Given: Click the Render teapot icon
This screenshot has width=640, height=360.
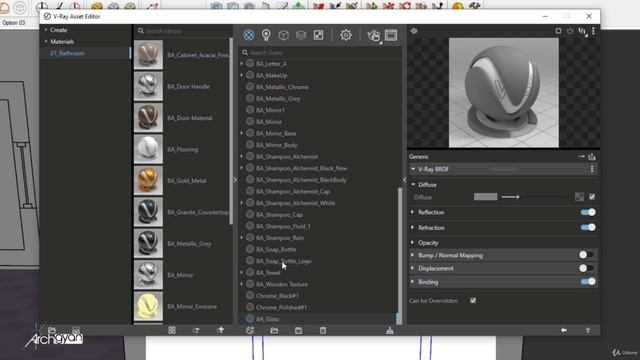Looking at the screenshot, I should click(373, 36).
